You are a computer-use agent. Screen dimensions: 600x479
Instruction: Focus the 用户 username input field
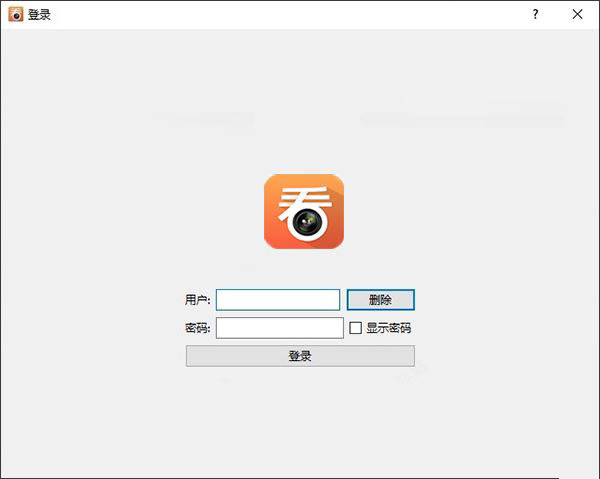(x=278, y=300)
